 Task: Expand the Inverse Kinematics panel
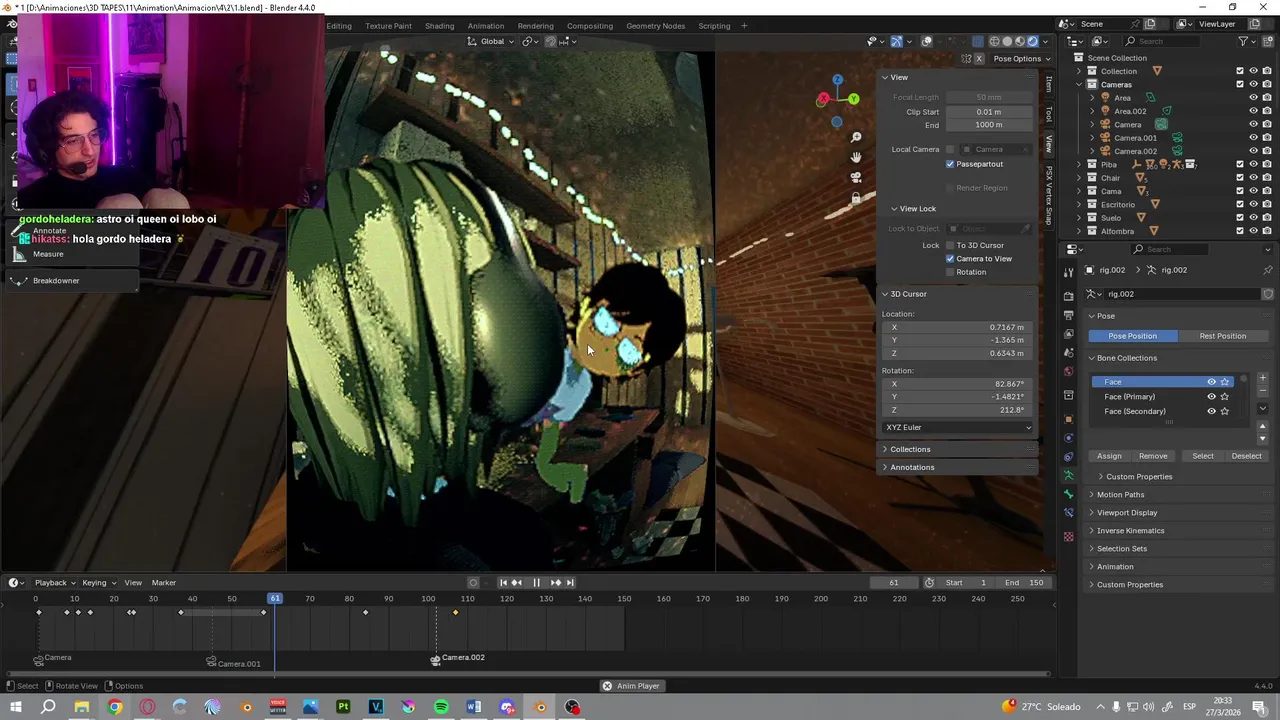[1130, 531]
